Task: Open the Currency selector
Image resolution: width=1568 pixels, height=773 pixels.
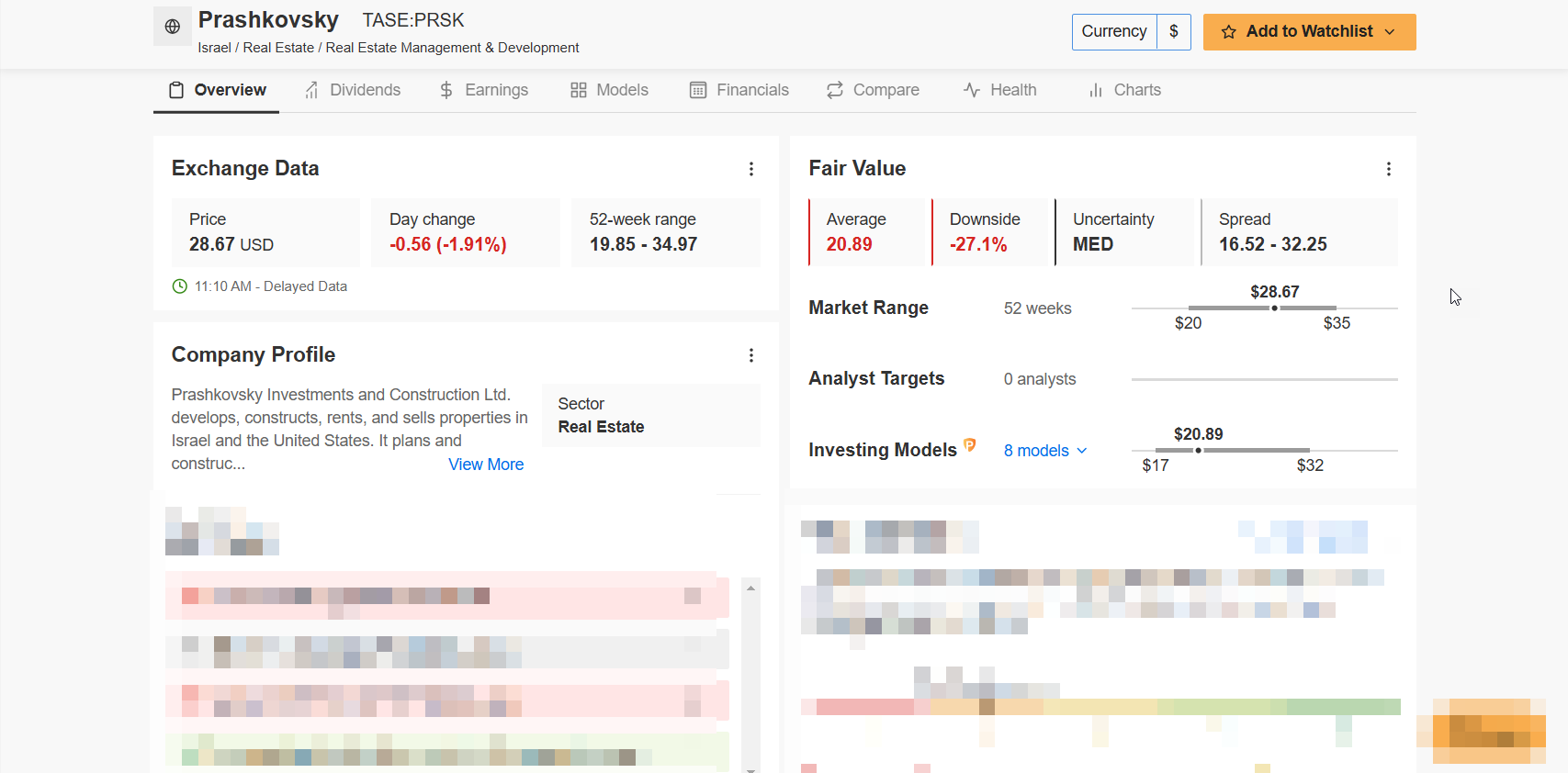Action: (1131, 32)
